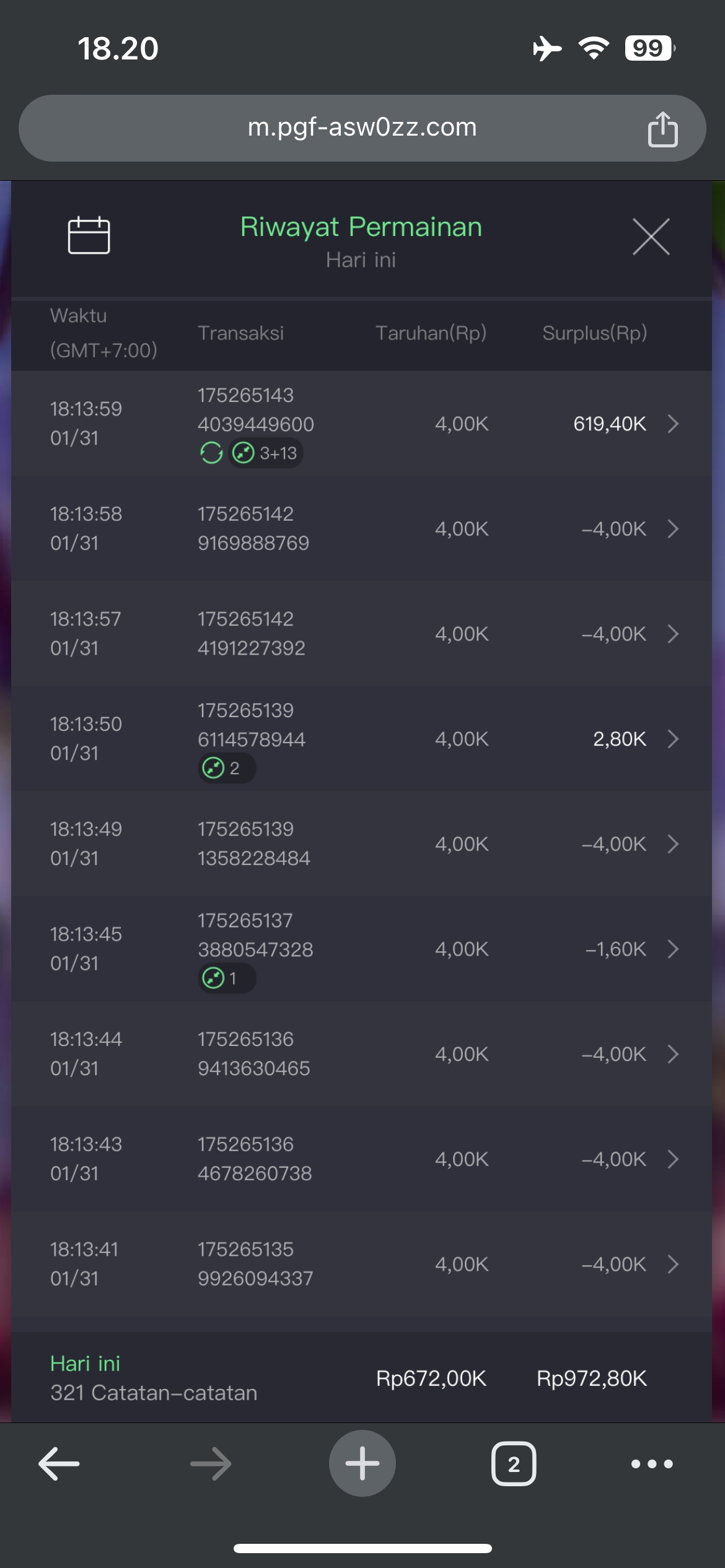Expand the -1,60K surplus row chevron
This screenshot has height=1568, width=725.
click(x=673, y=949)
